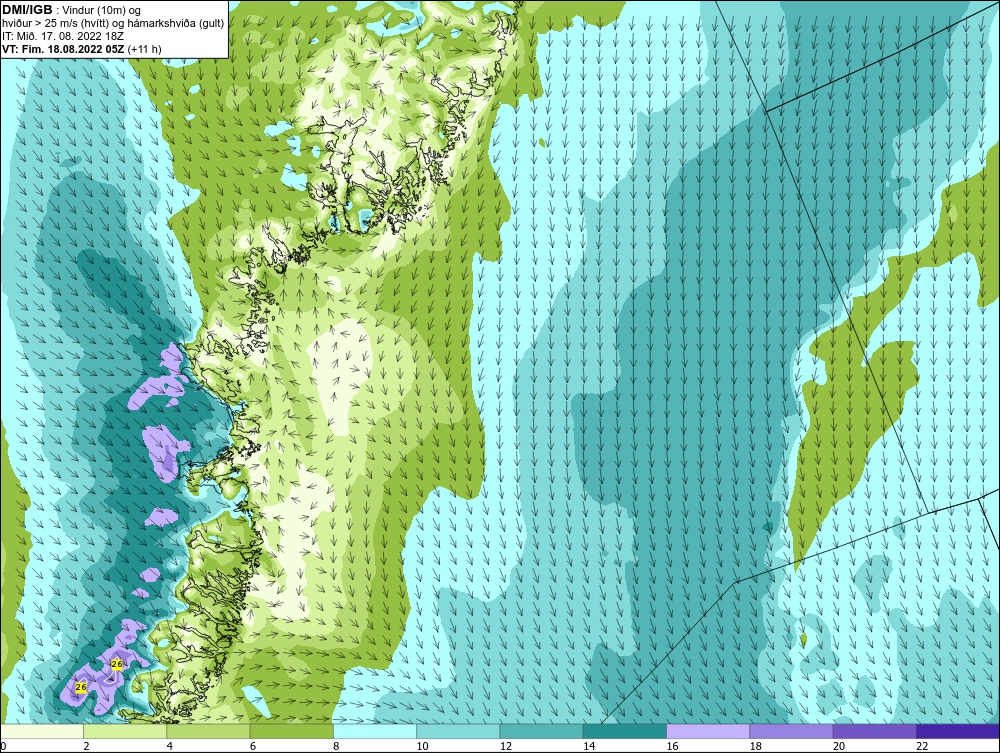The width and height of the screenshot is (1000, 753).
Task: Click the 8-10 m/s pale cyan swatch
Action: point(375,731)
